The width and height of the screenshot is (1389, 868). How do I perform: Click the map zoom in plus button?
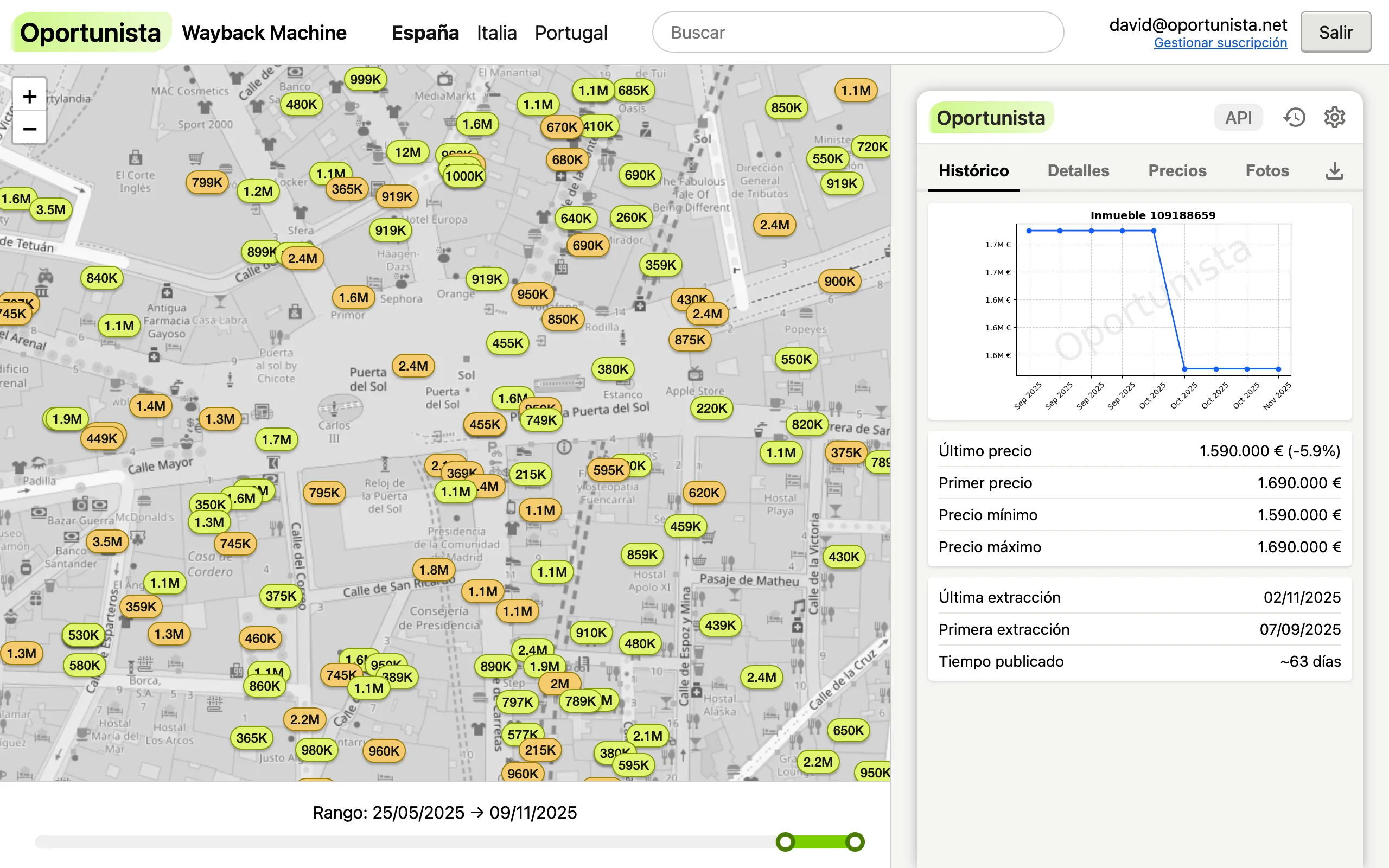(29, 96)
